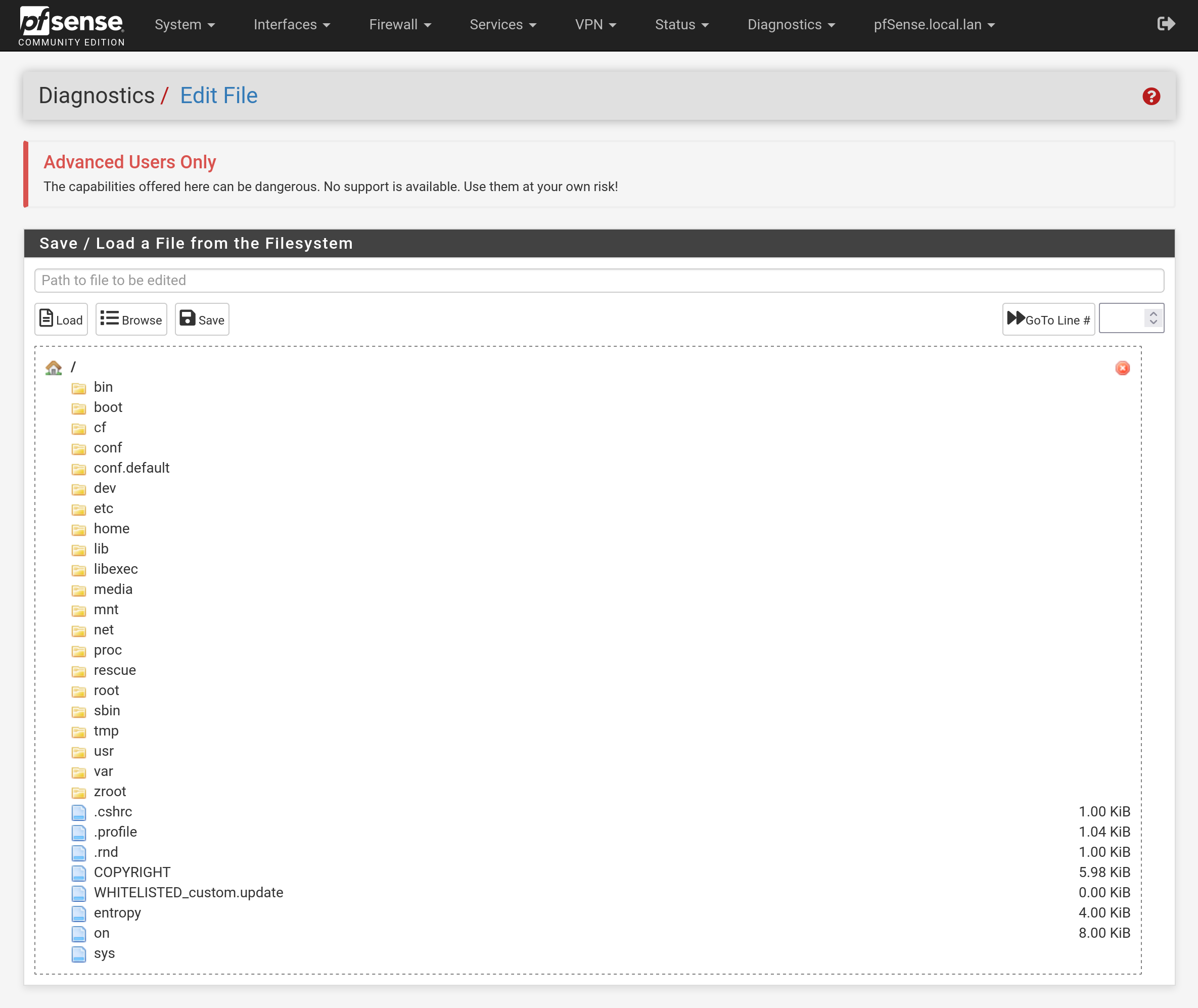Click the COPYRIGHT file icon

point(79,873)
